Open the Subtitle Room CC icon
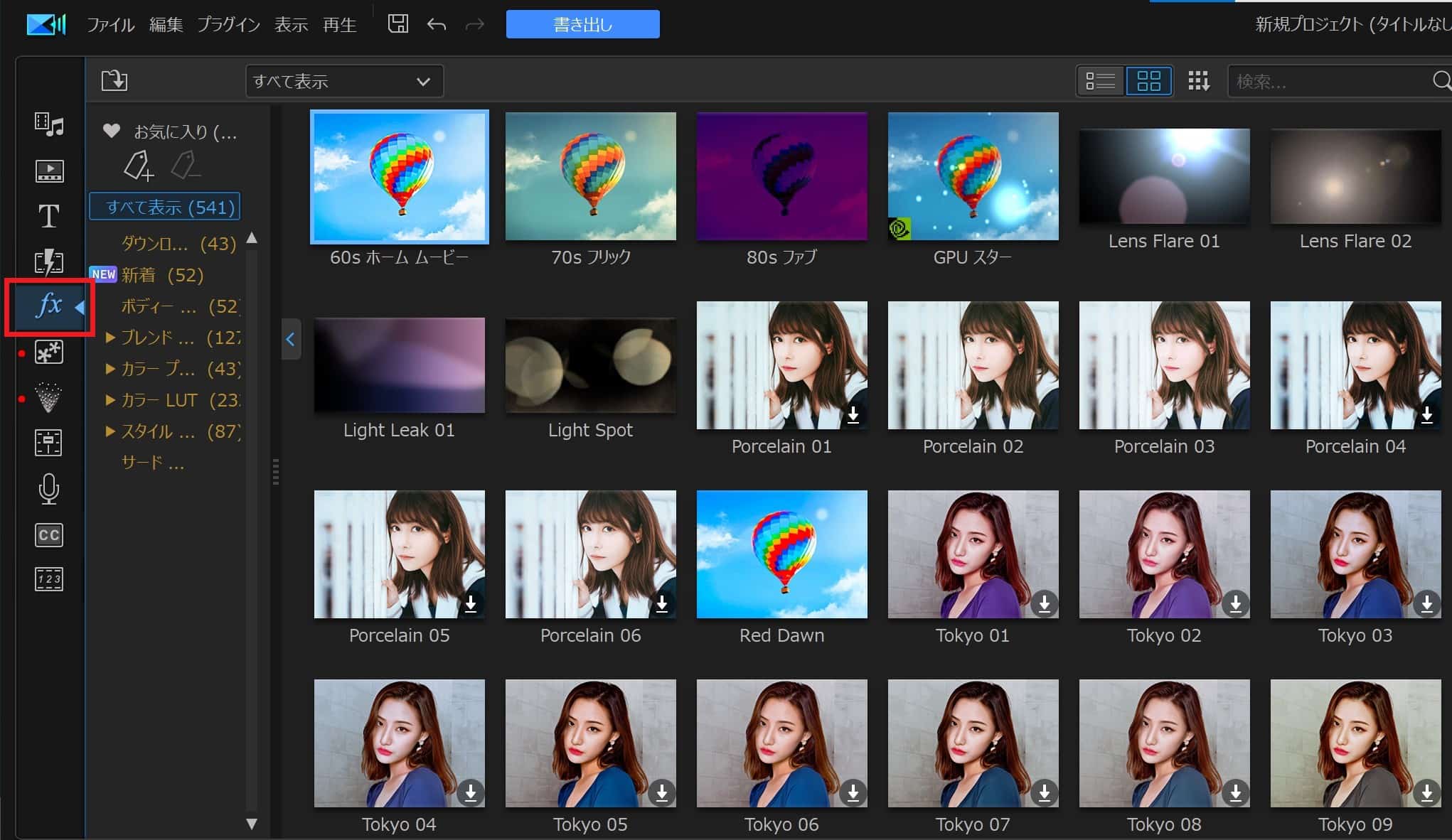This screenshot has width=1452, height=840. [x=48, y=534]
